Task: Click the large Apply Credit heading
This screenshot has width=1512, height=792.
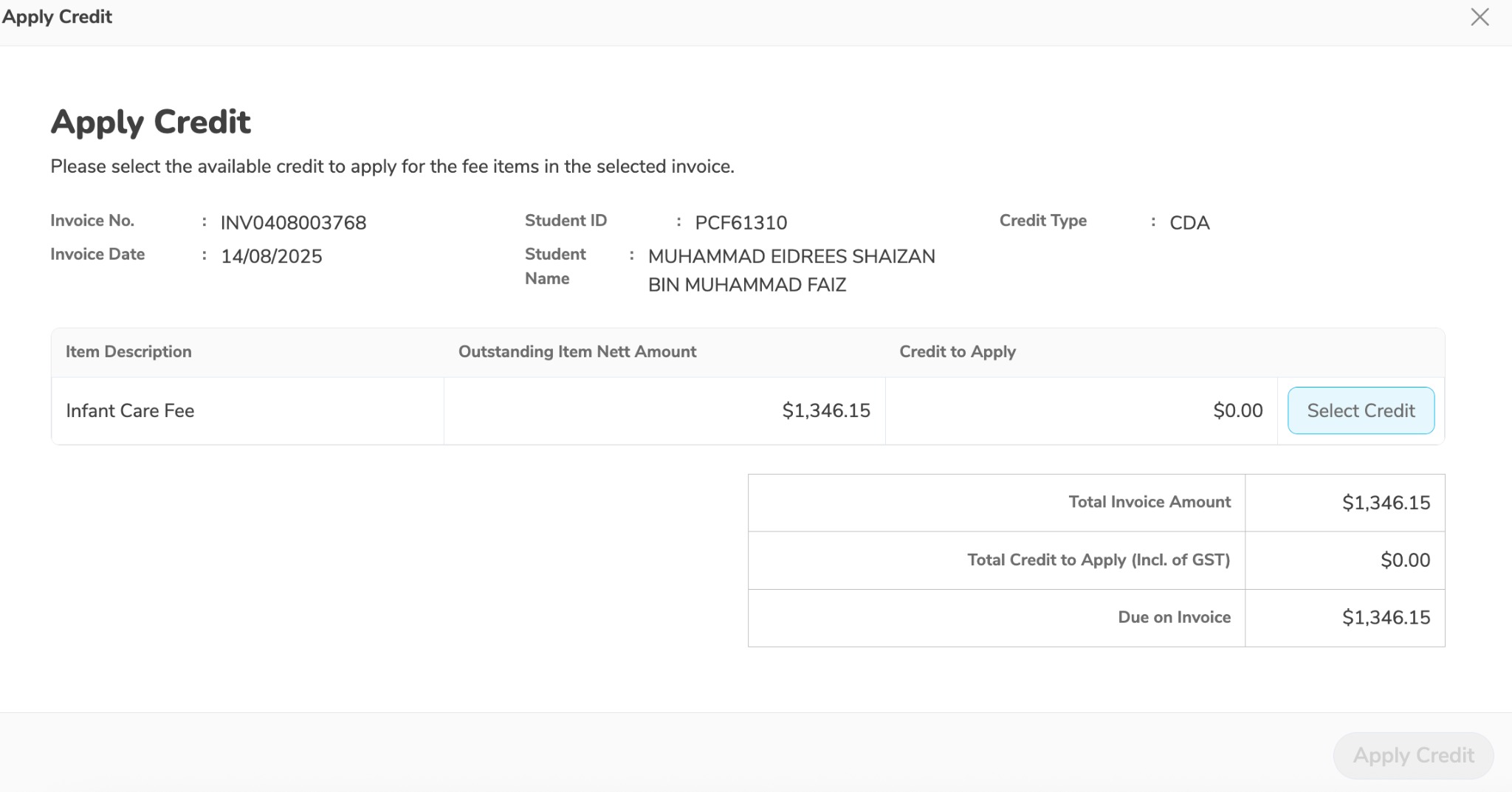Action: tap(151, 123)
